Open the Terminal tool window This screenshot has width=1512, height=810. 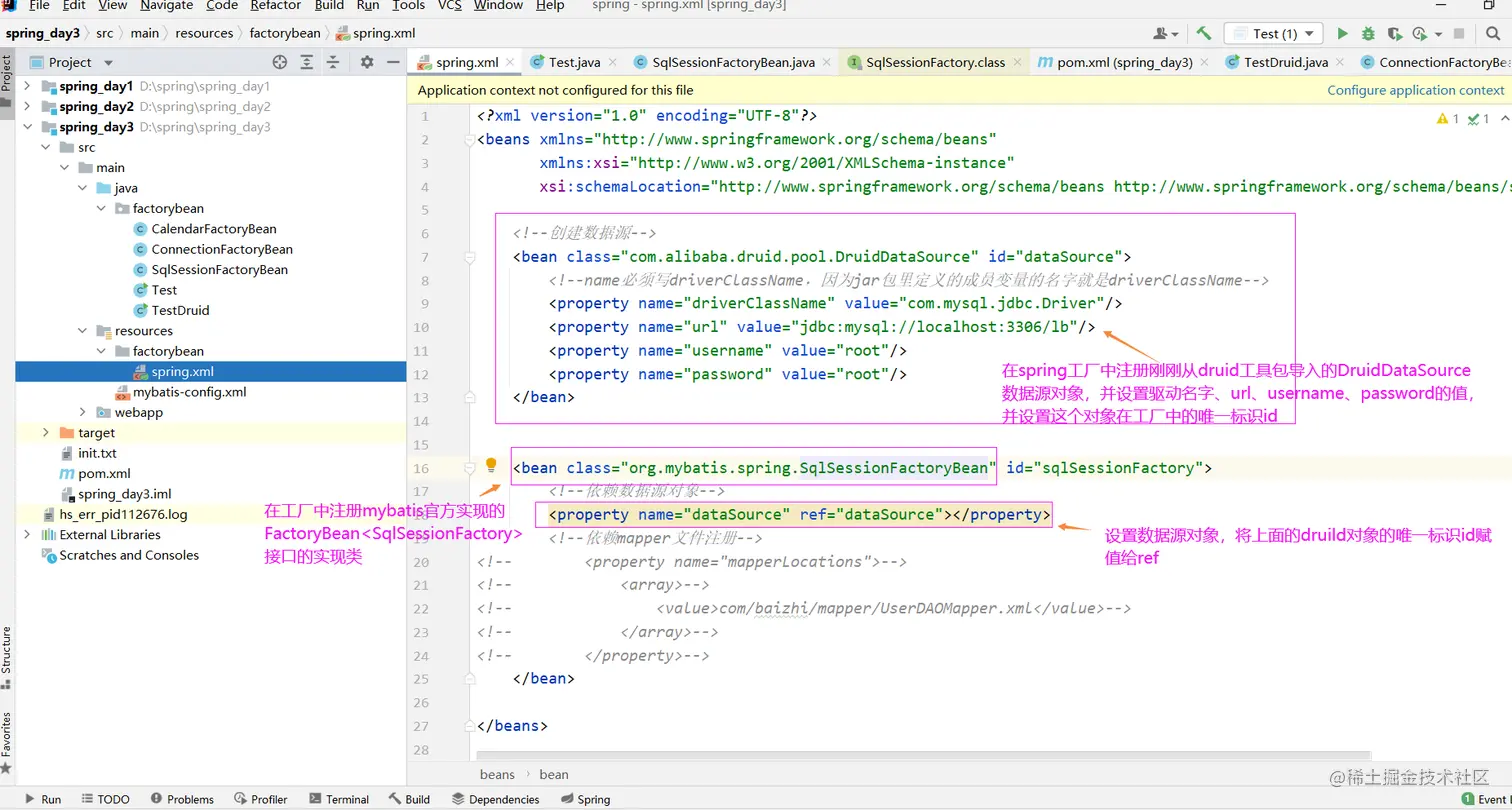(339, 799)
